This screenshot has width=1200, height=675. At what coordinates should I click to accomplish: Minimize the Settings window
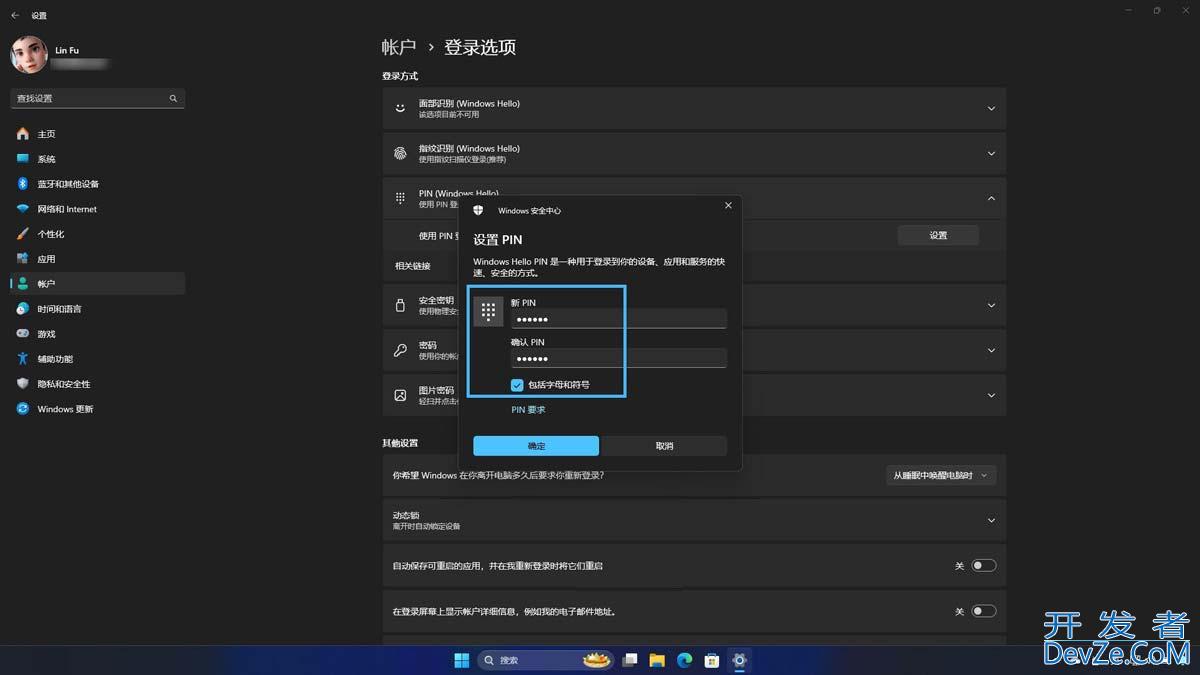[x=1127, y=10]
